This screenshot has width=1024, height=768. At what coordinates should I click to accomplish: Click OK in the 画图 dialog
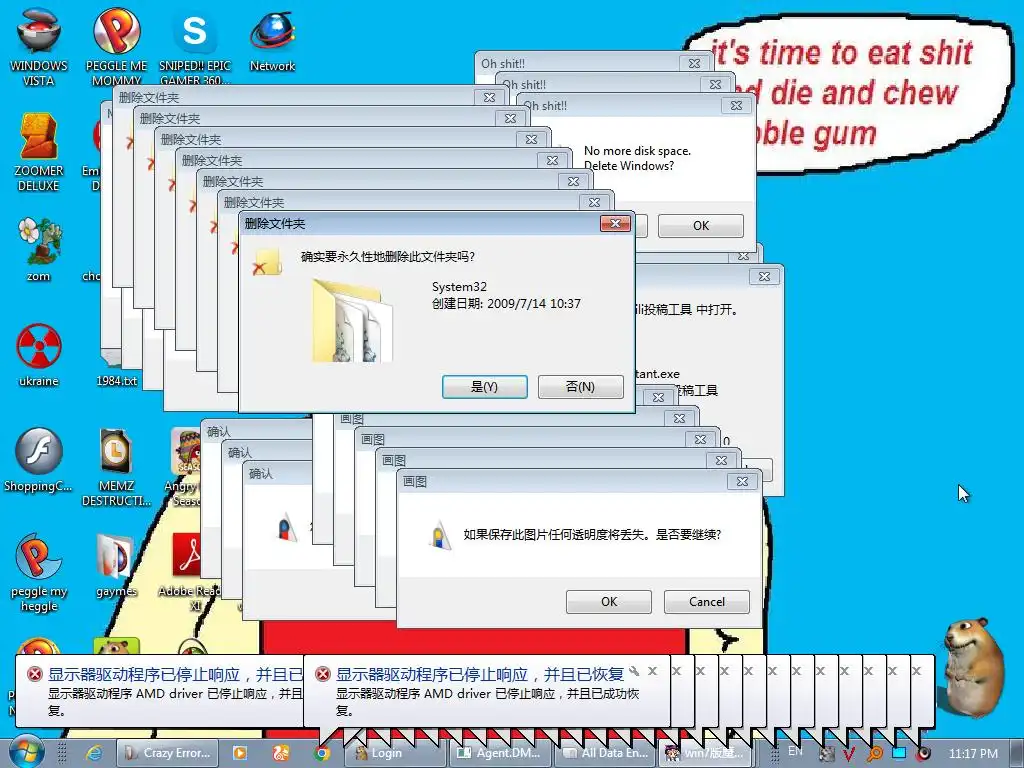coord(609,601)
